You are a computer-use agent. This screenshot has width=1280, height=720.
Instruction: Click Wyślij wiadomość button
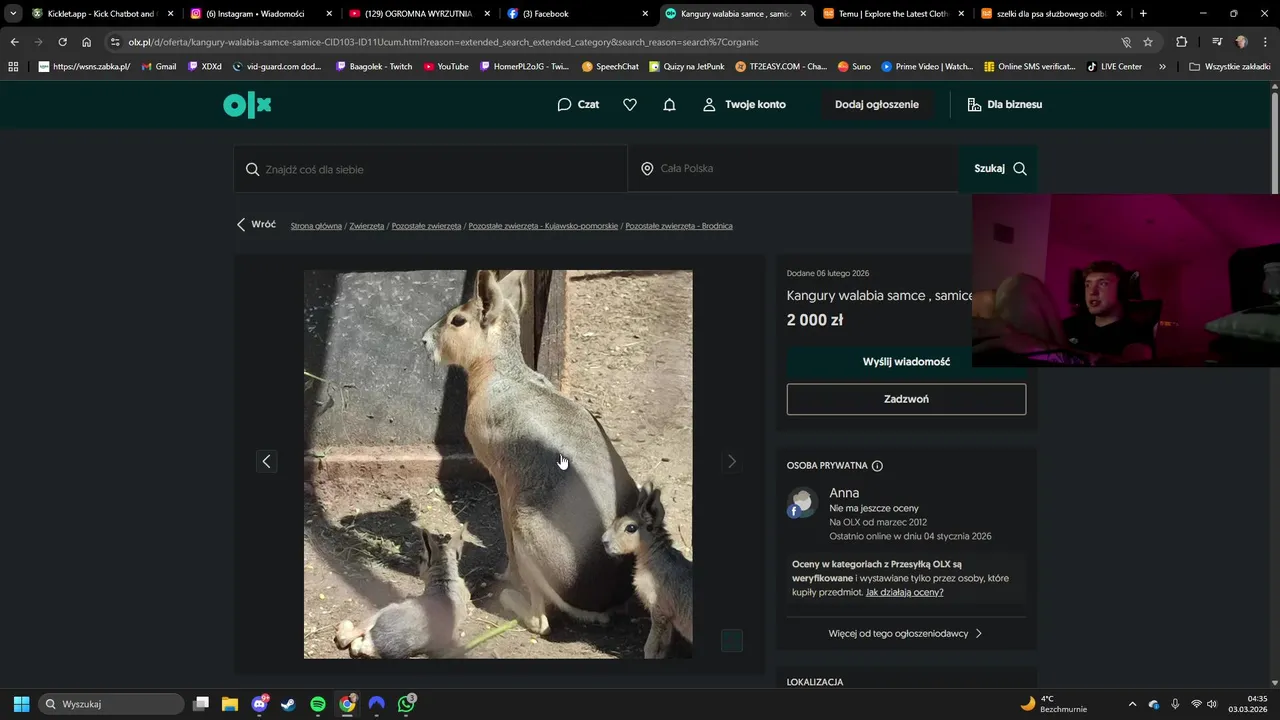click(906, 362)
